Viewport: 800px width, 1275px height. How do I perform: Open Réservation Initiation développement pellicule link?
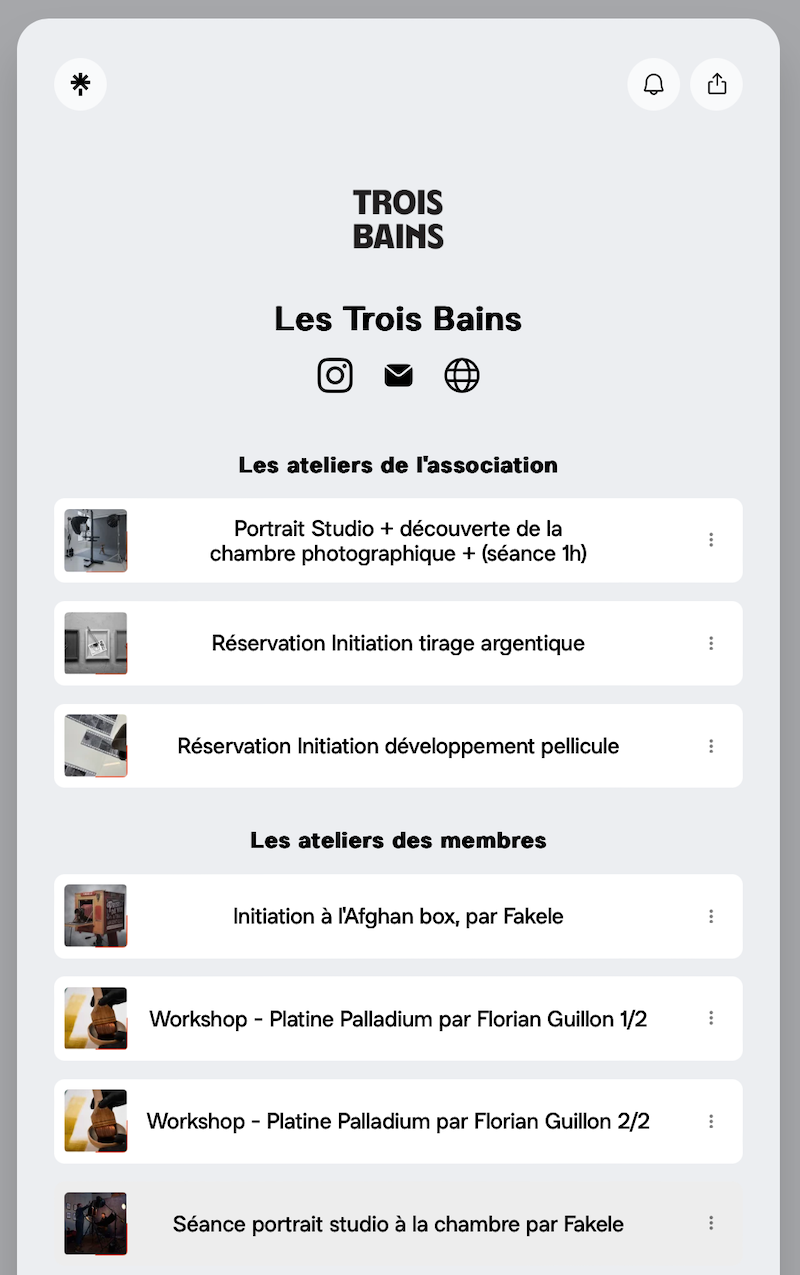398,746
